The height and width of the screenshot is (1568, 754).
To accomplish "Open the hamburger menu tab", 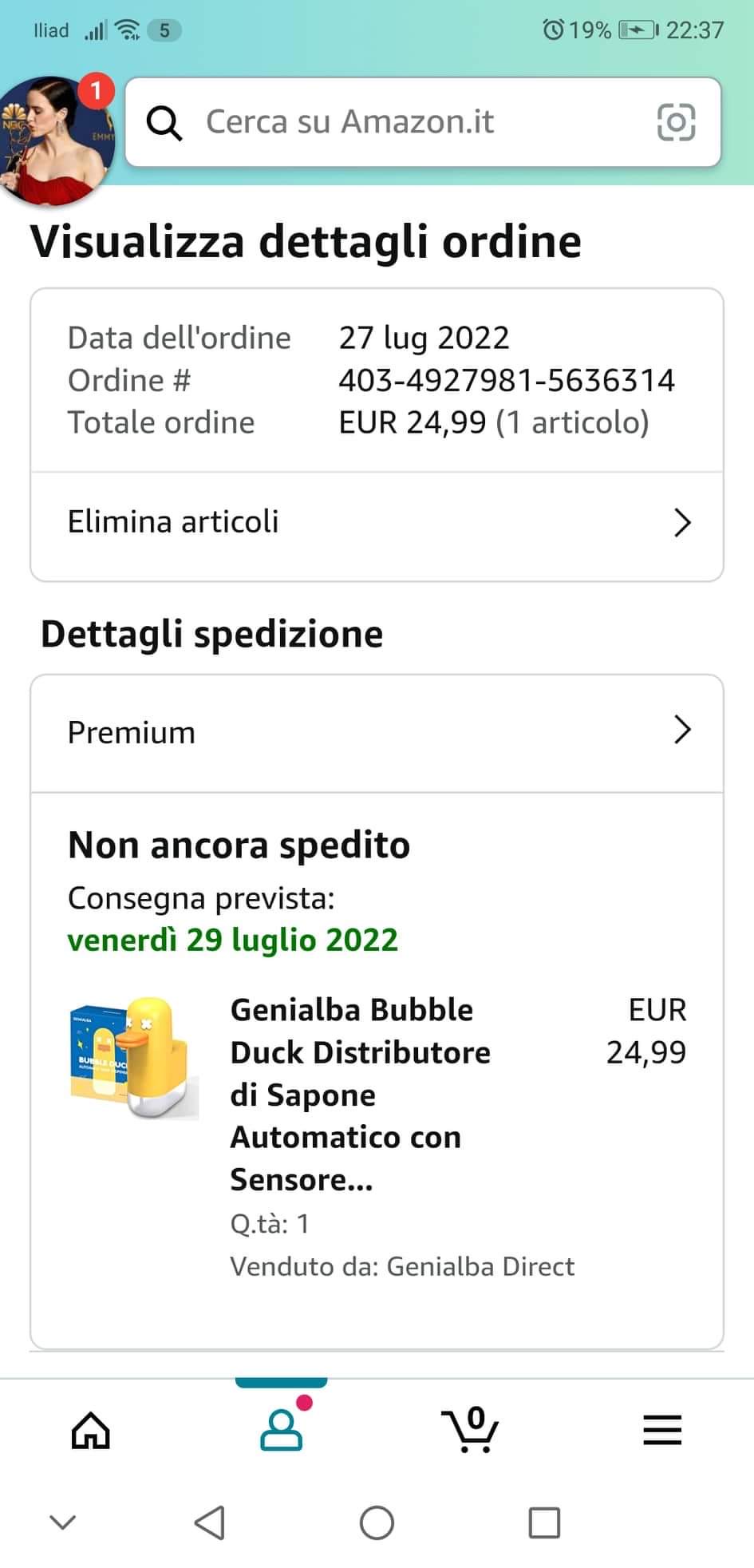I will click(x=662, y=1429).
